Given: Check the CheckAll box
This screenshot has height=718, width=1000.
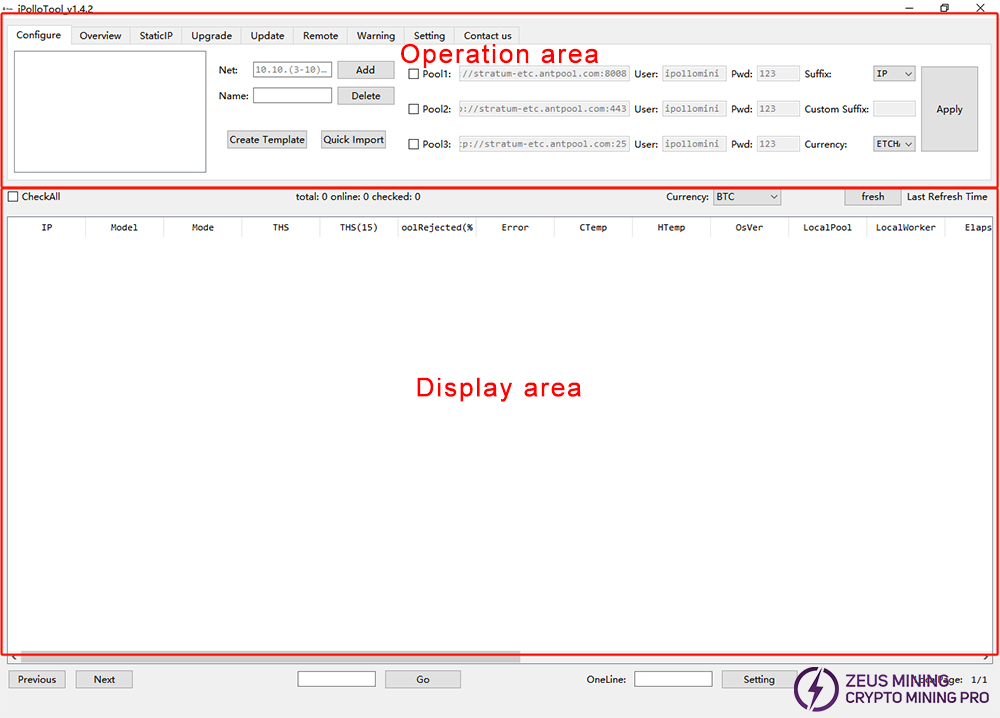Looking at the screenshot, I should pyautogui.click(x=13, y=197).
